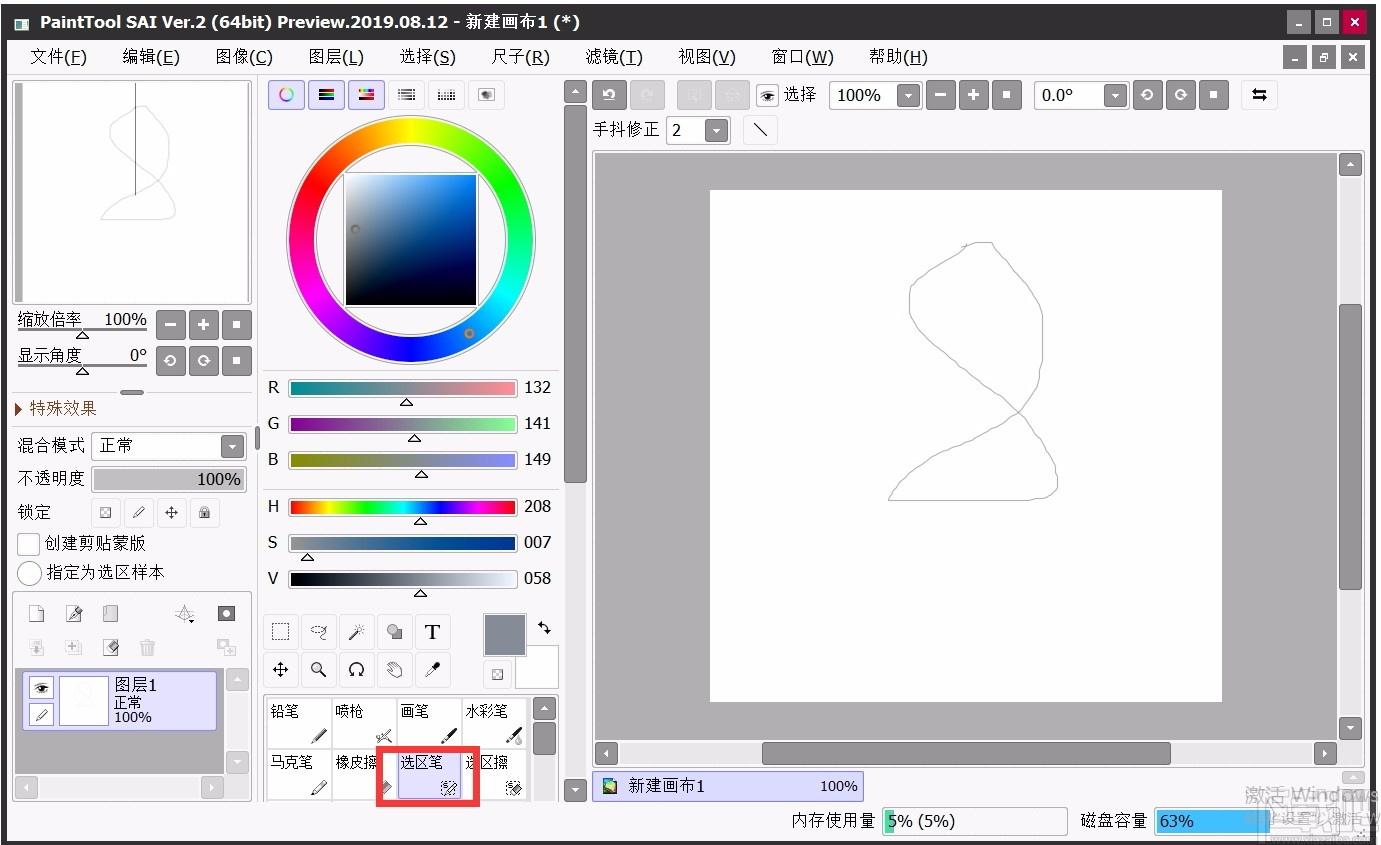Pick the hand pan tool
This screenshot has width=1381, height=845.
click(394, 670)
